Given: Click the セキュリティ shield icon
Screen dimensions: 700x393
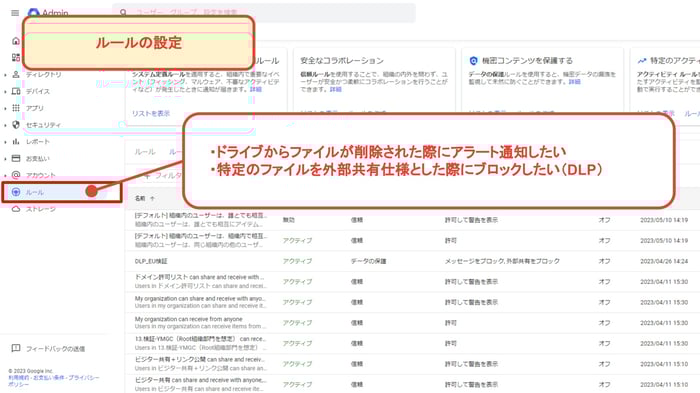Looking at the screenshot, I should pyautogui.click(x=16, y=125).
